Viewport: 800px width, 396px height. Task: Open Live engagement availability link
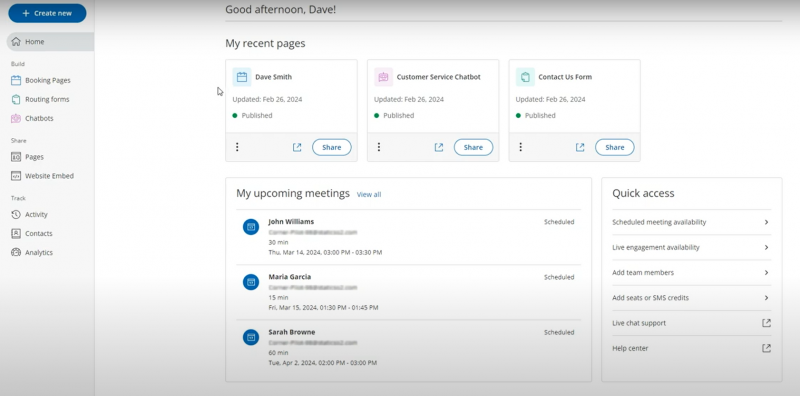656,248
